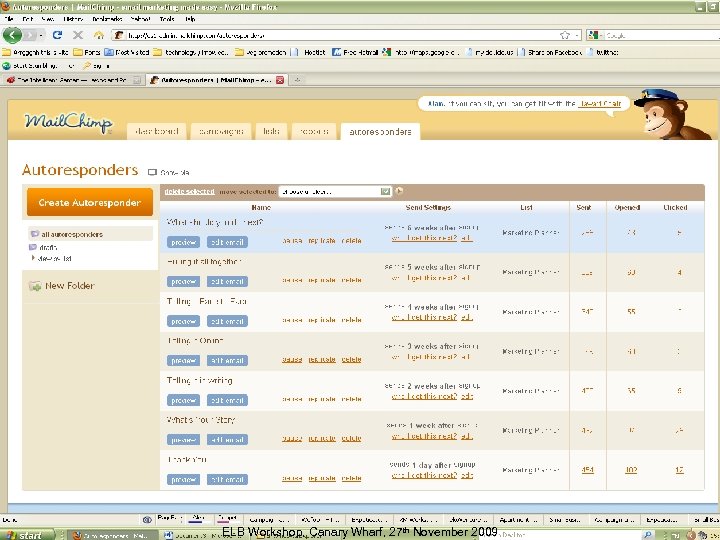Open the twitter bookmark in bookmarks toolbar
Viewport: 720px width, 540px height.
(x=602, y=52)
